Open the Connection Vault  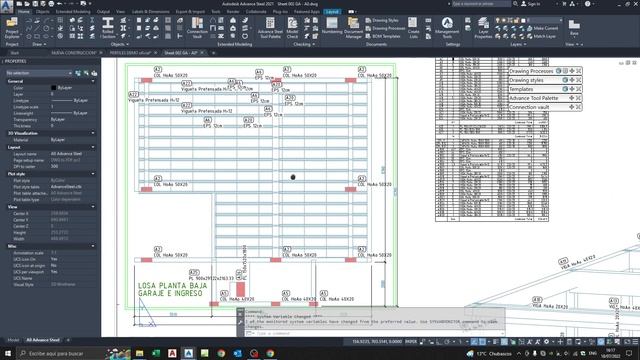(197, 28)
